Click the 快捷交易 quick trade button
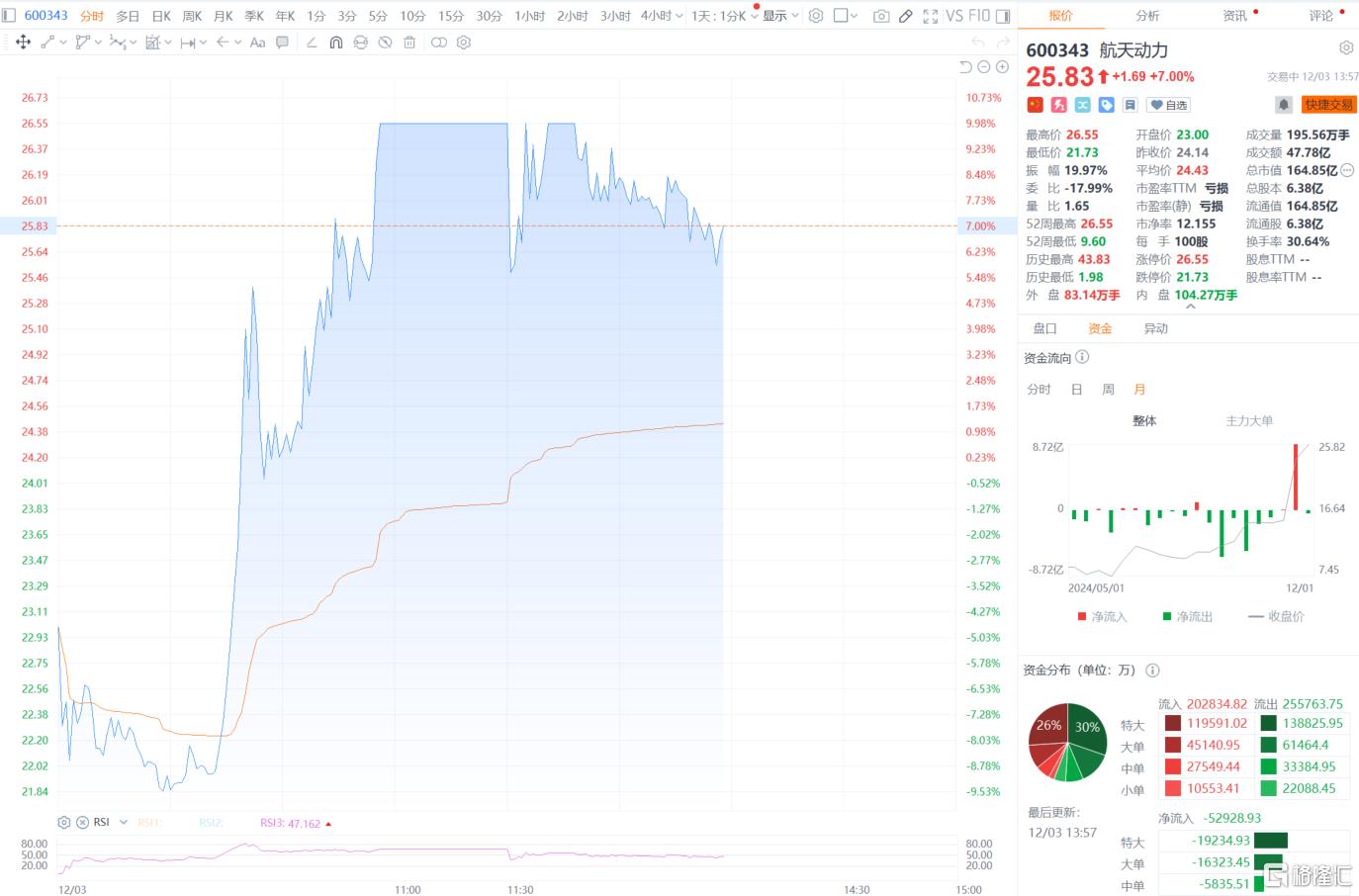Viewport: 1359px width, 896px height. click(1327, 105)
